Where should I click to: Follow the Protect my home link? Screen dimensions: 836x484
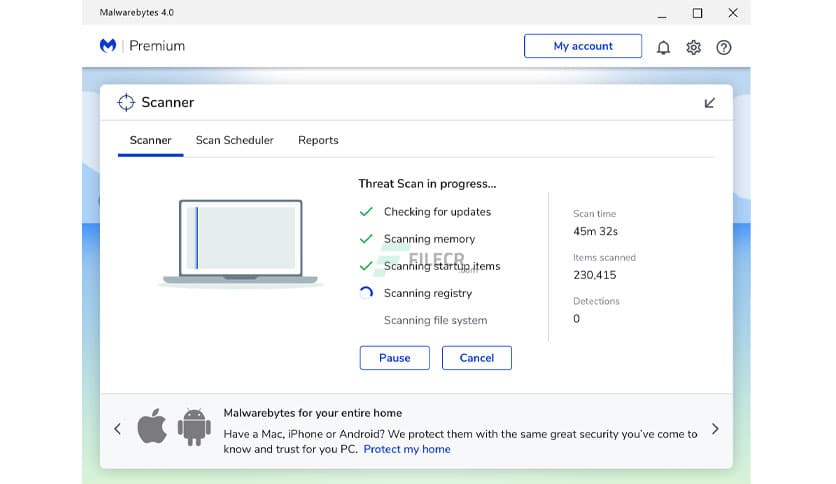click(x=407, y=449)
